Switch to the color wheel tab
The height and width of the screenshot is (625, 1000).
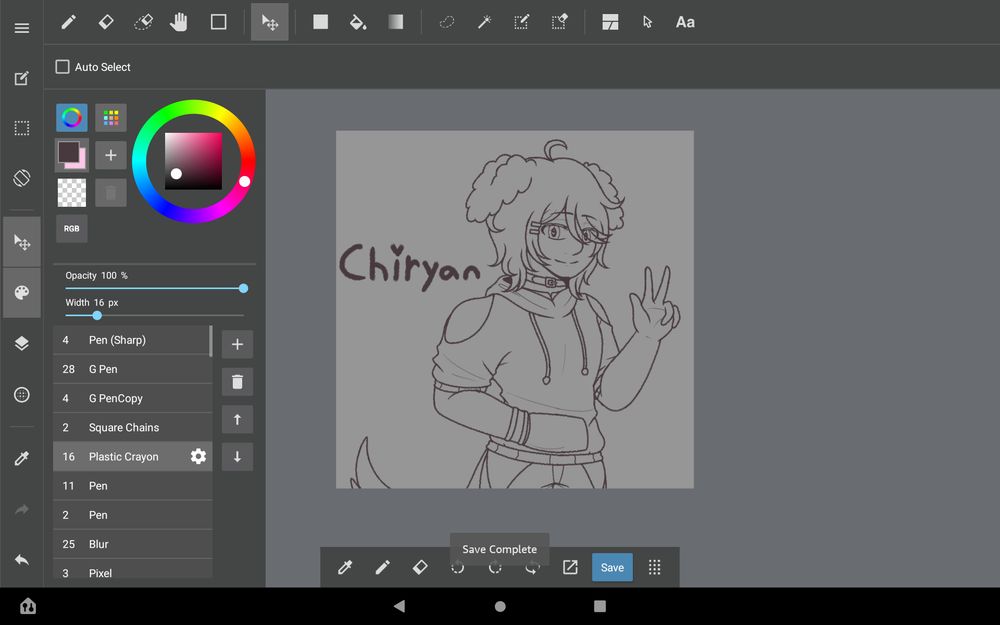[x=71, y=118]
